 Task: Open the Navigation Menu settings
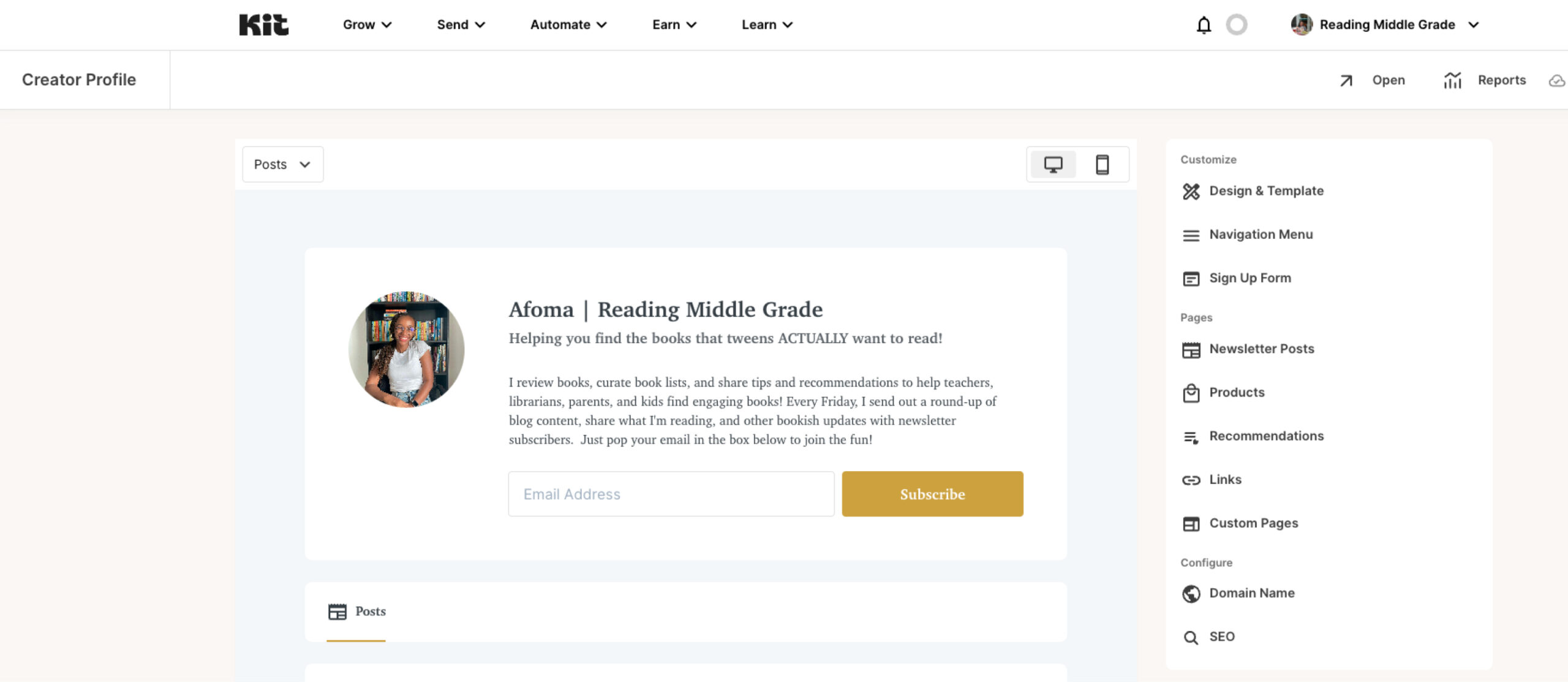[1261, 235]
